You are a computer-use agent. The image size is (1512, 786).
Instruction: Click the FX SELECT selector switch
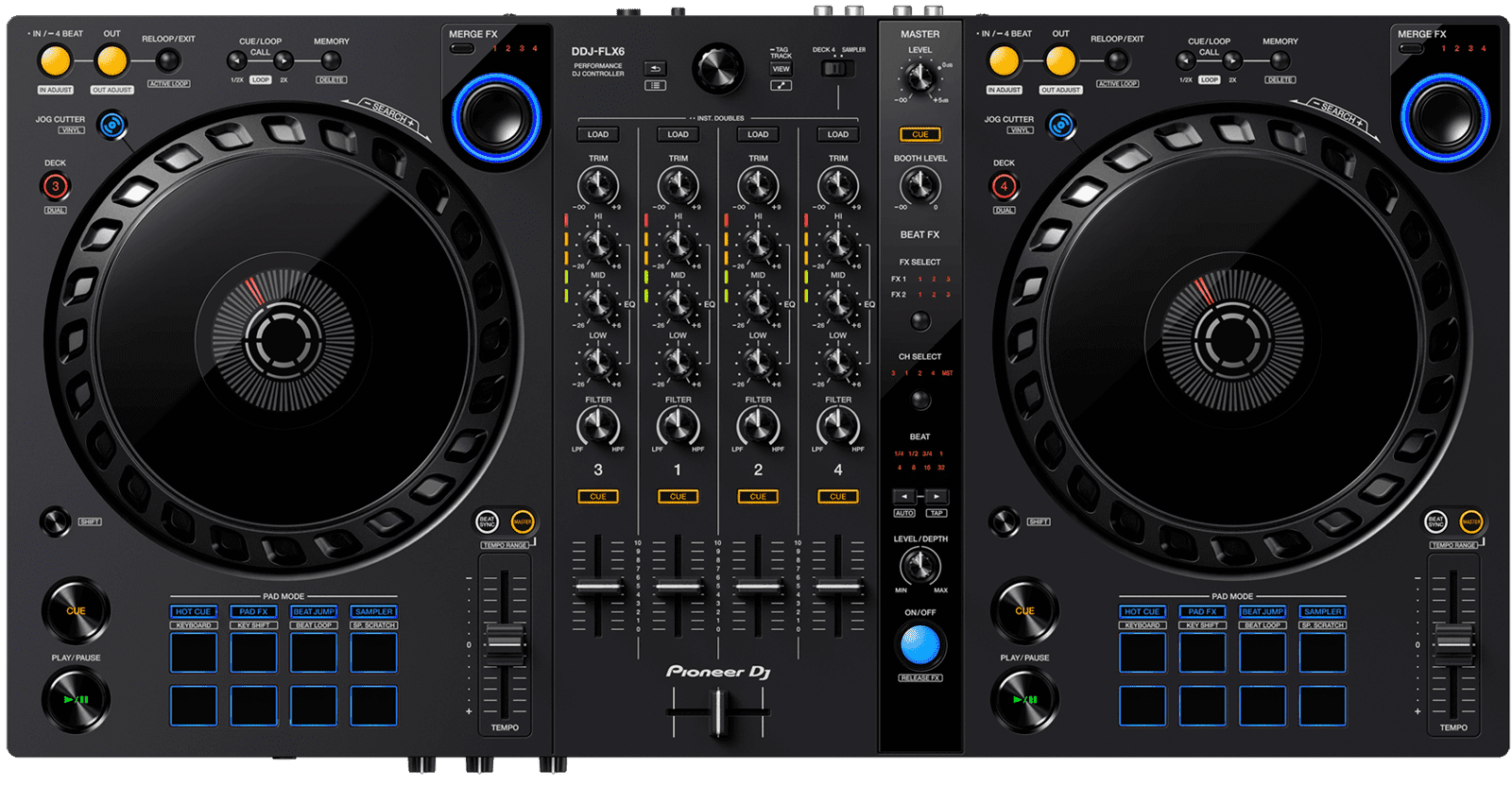(920, 321)
